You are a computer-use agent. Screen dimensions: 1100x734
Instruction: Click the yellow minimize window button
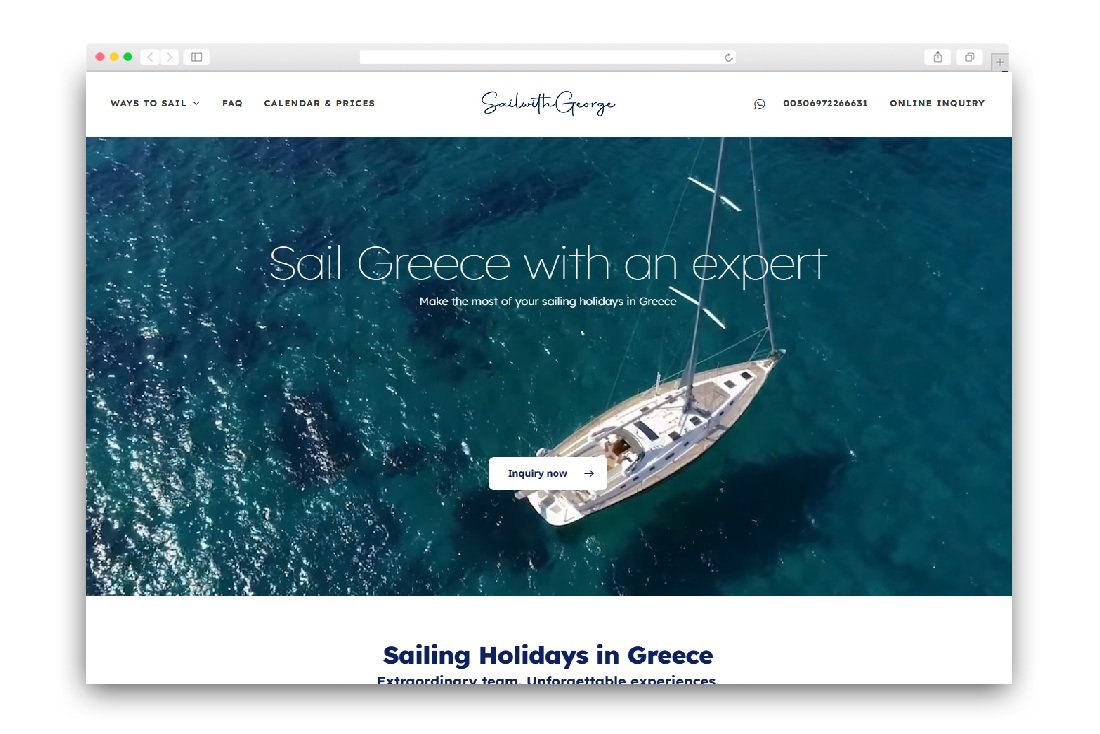point(114,57)
